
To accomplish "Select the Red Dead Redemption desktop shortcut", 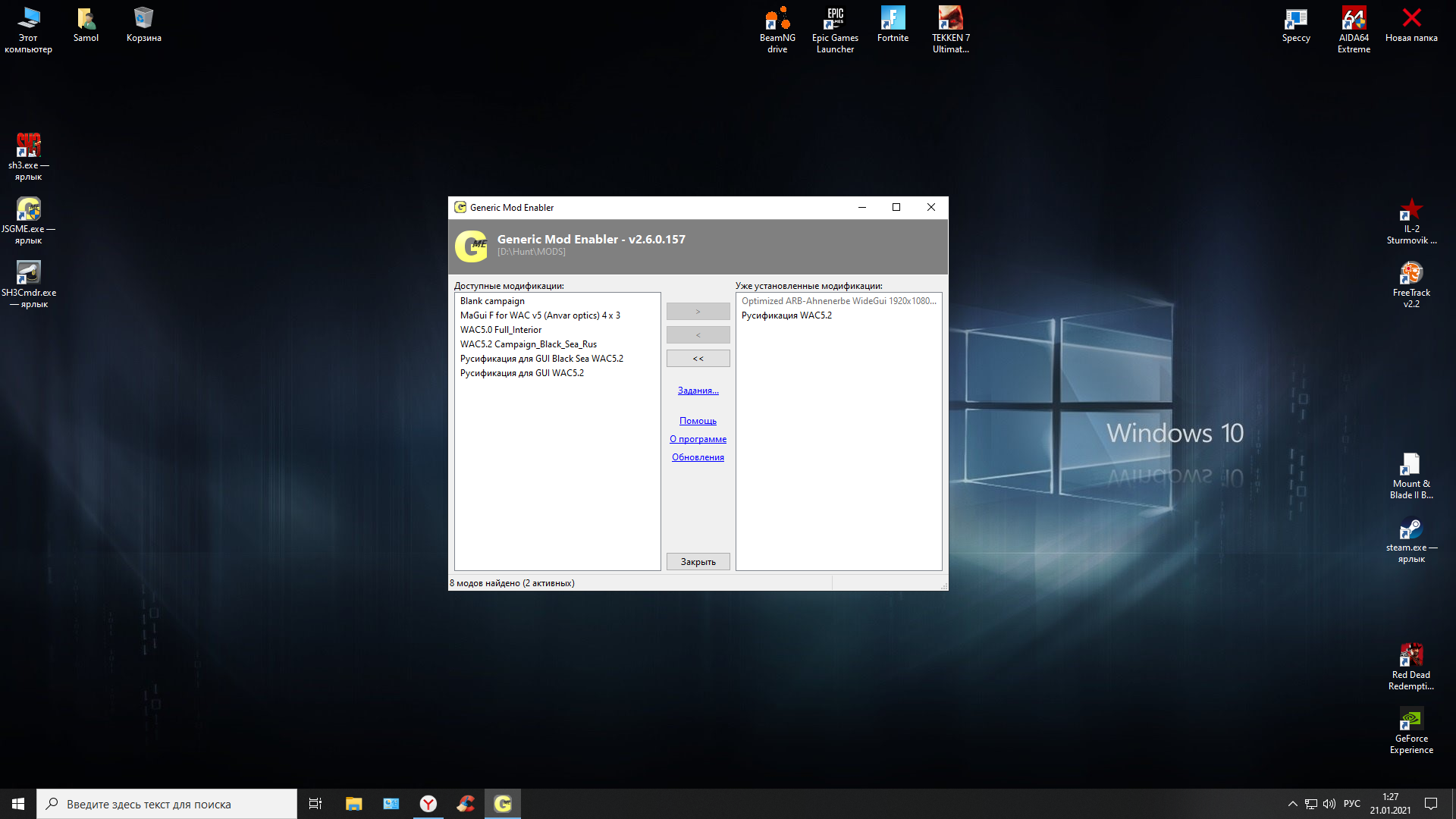I will click(1411, 667).
